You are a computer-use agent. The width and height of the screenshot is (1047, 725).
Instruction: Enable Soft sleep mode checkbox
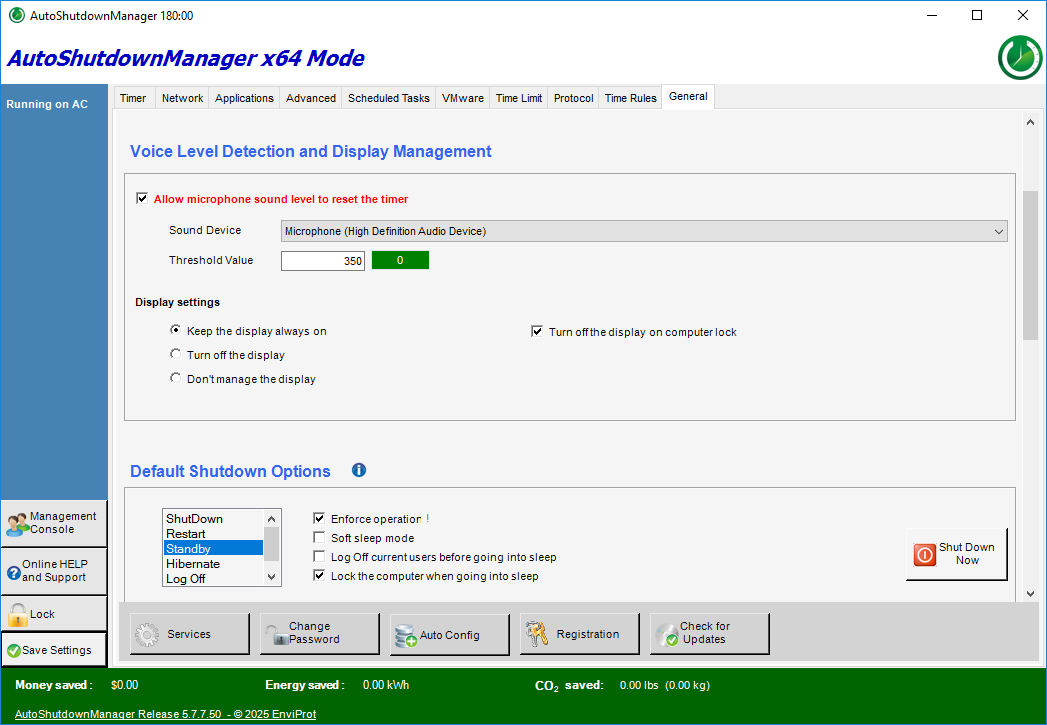(319, 538)
